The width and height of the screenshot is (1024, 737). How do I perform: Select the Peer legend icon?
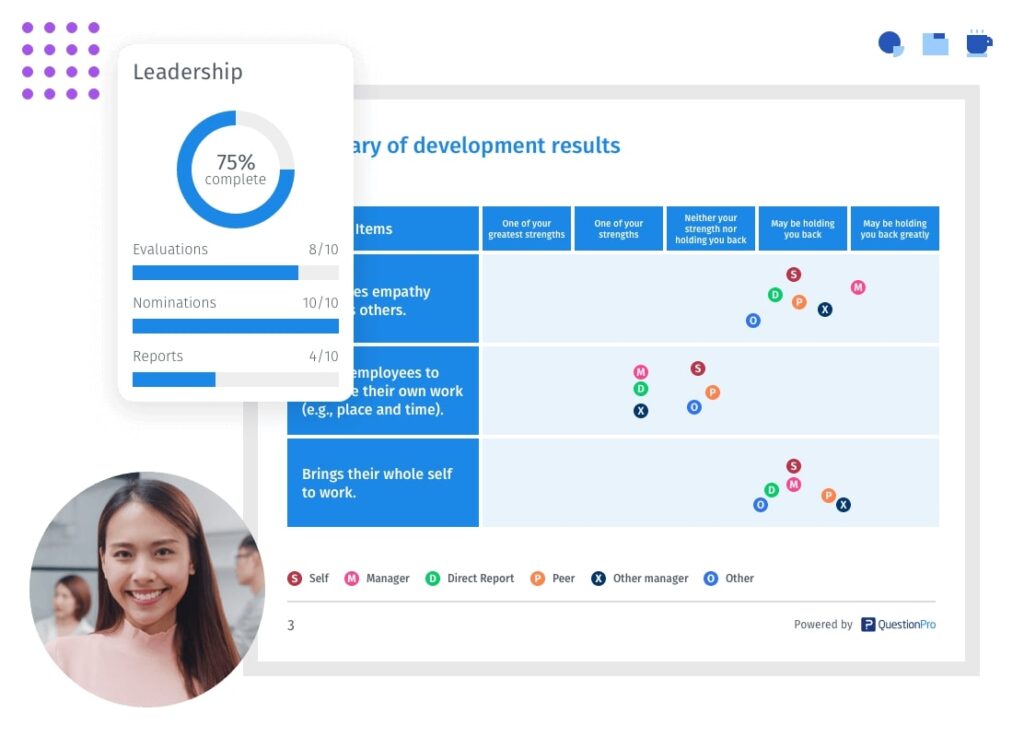coord(538,578)
